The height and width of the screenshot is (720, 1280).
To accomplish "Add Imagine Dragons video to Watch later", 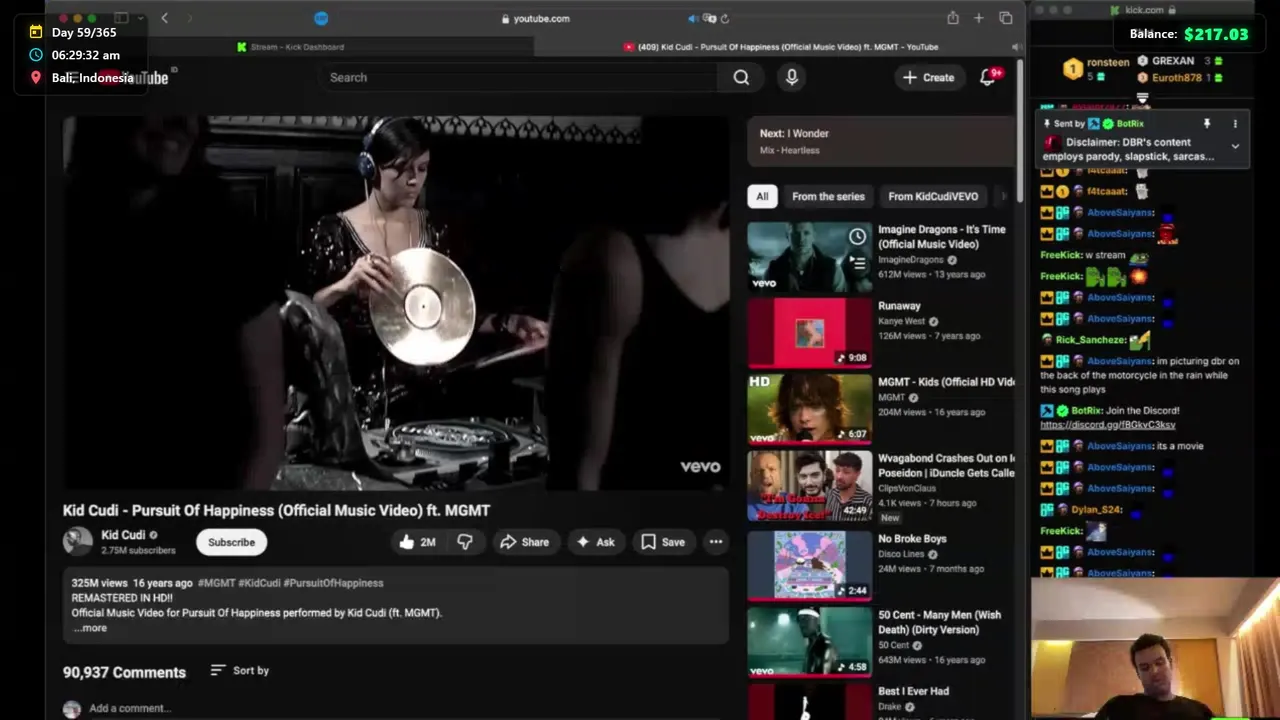I will (857, 237).
